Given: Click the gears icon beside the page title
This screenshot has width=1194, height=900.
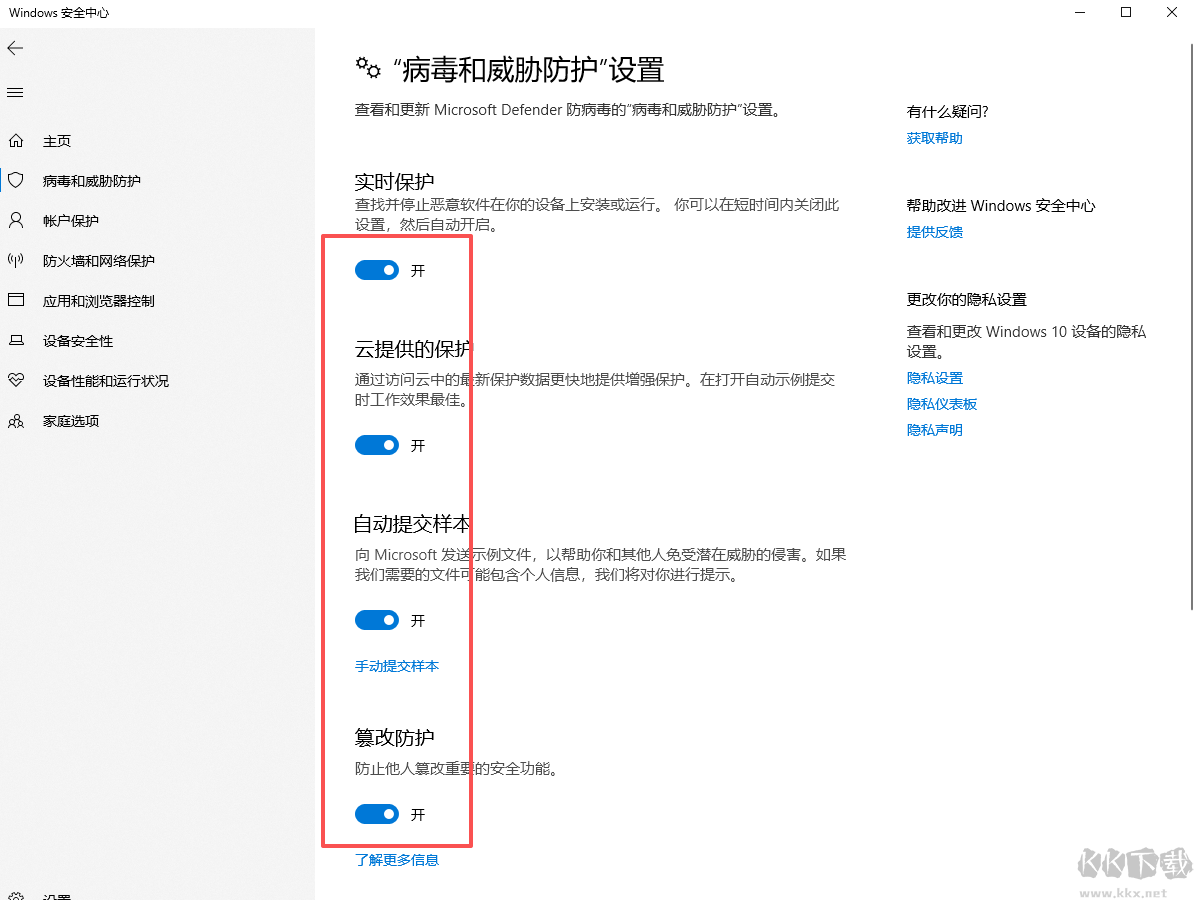Looking at the screenshot, I should pos(369,69).
